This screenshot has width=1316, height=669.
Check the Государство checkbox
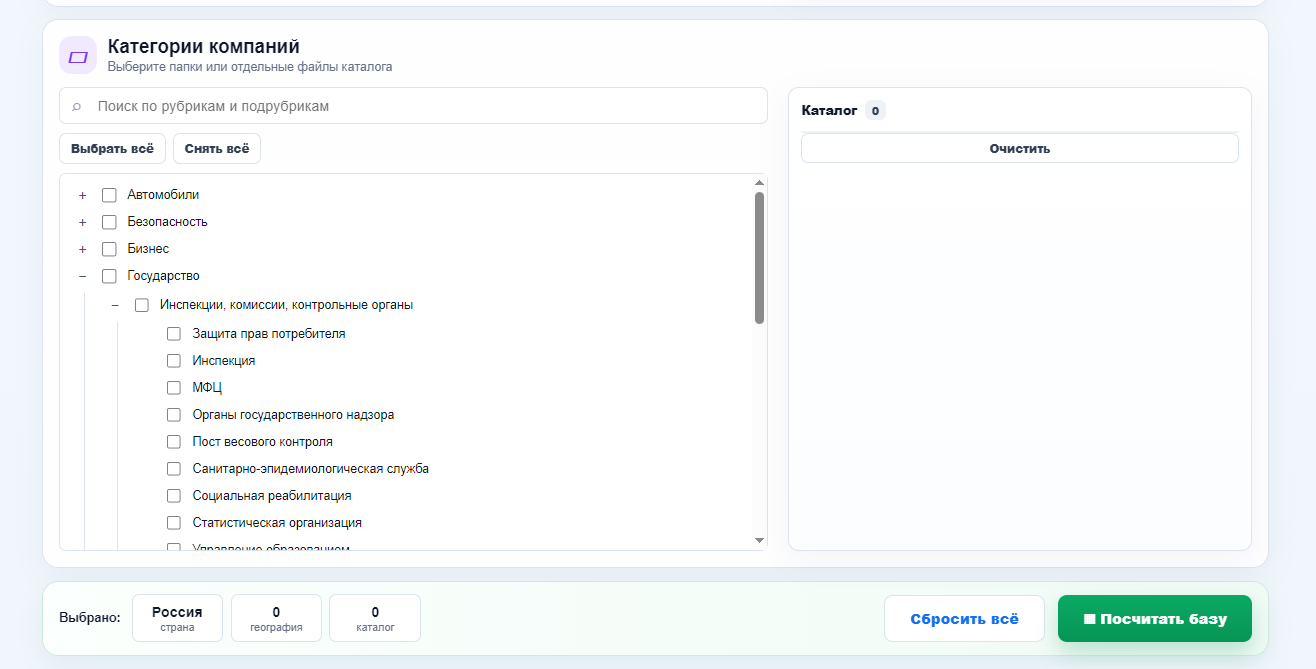(x=109, y=276)
